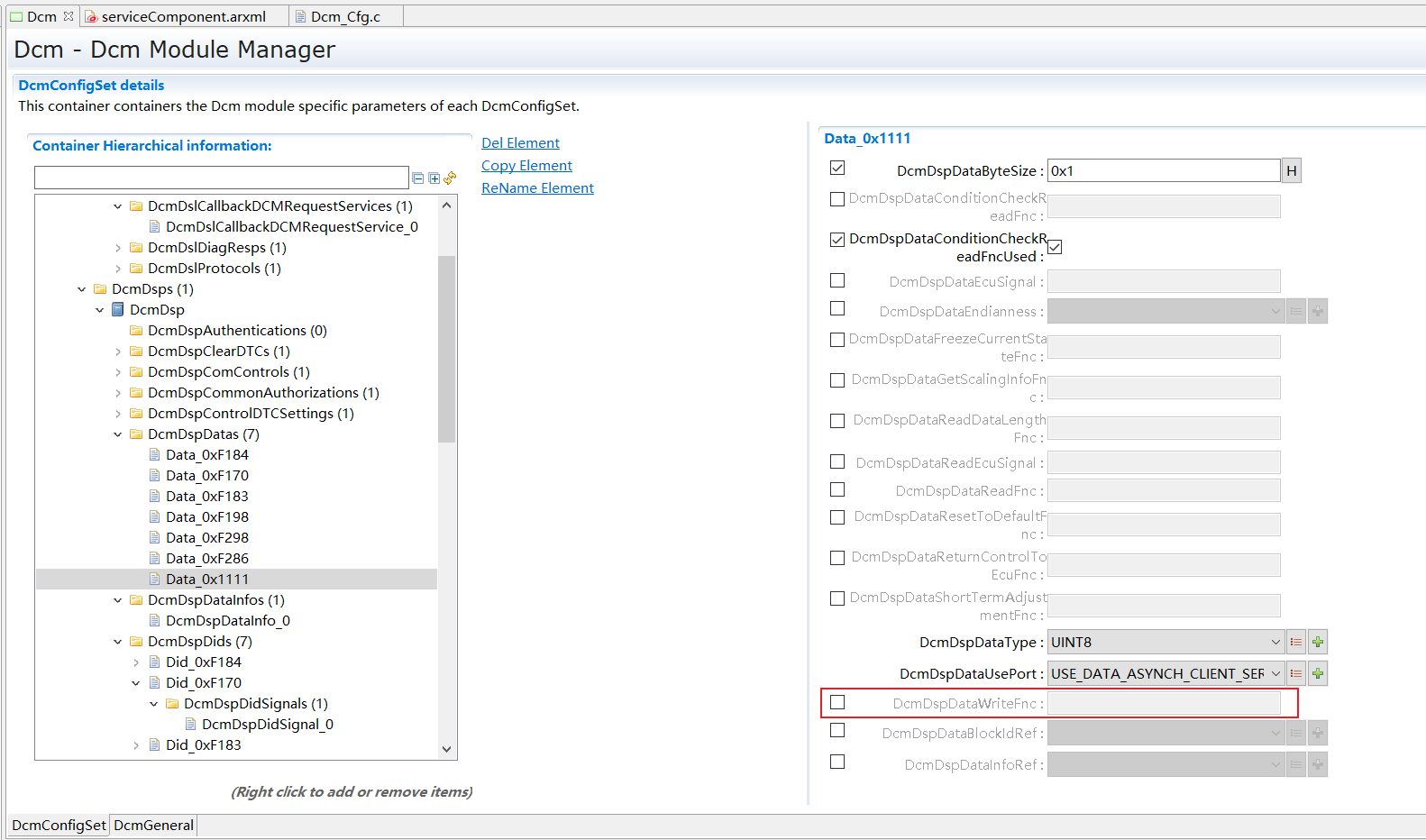
Task: Tick the DcmDspDataReadFnc checkbox
Action: click(x=837, y=489)
